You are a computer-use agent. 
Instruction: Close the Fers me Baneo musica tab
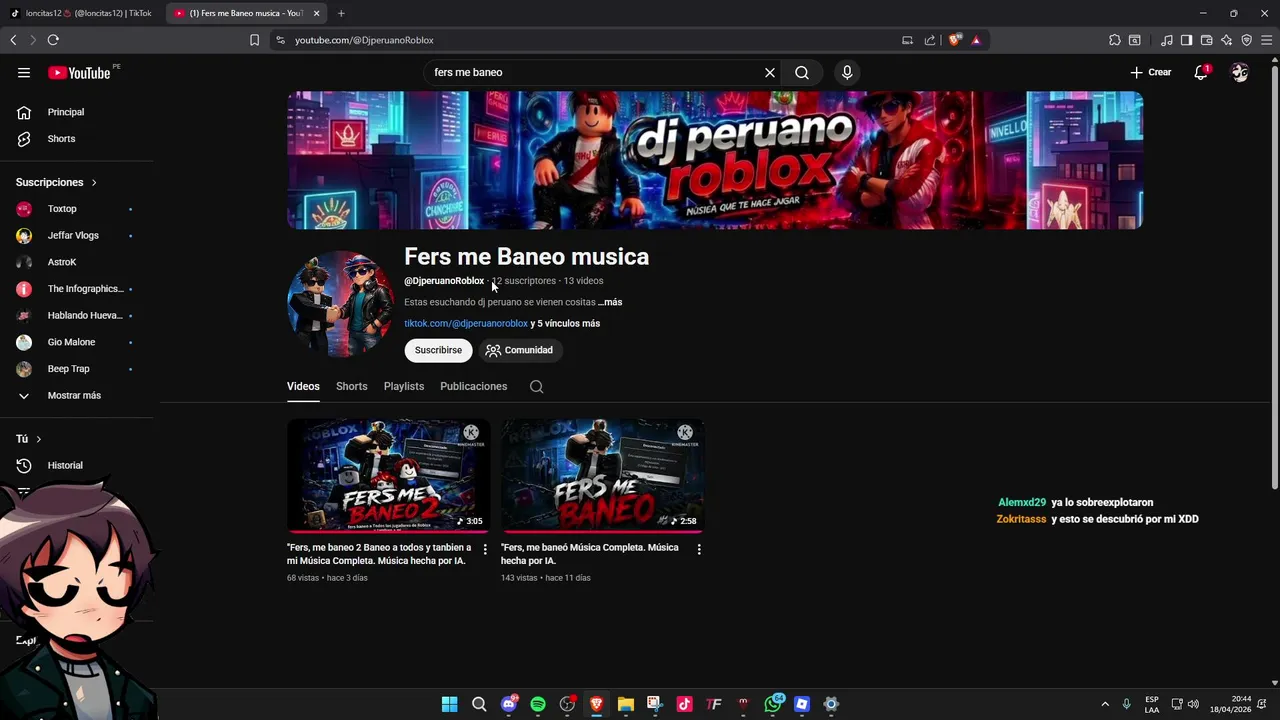(317, 13)
